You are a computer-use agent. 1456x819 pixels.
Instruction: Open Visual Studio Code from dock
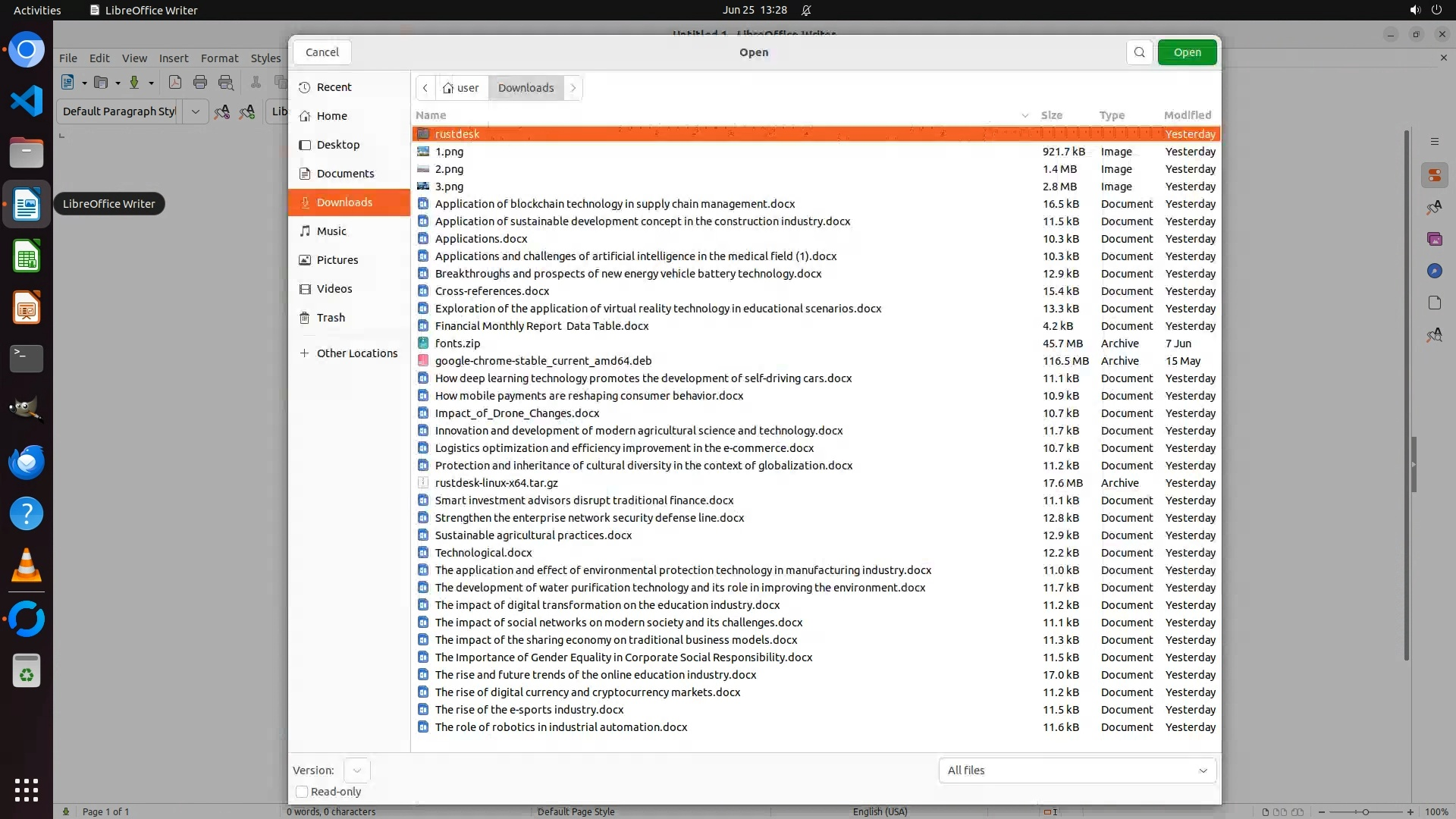tap(27, 101)
